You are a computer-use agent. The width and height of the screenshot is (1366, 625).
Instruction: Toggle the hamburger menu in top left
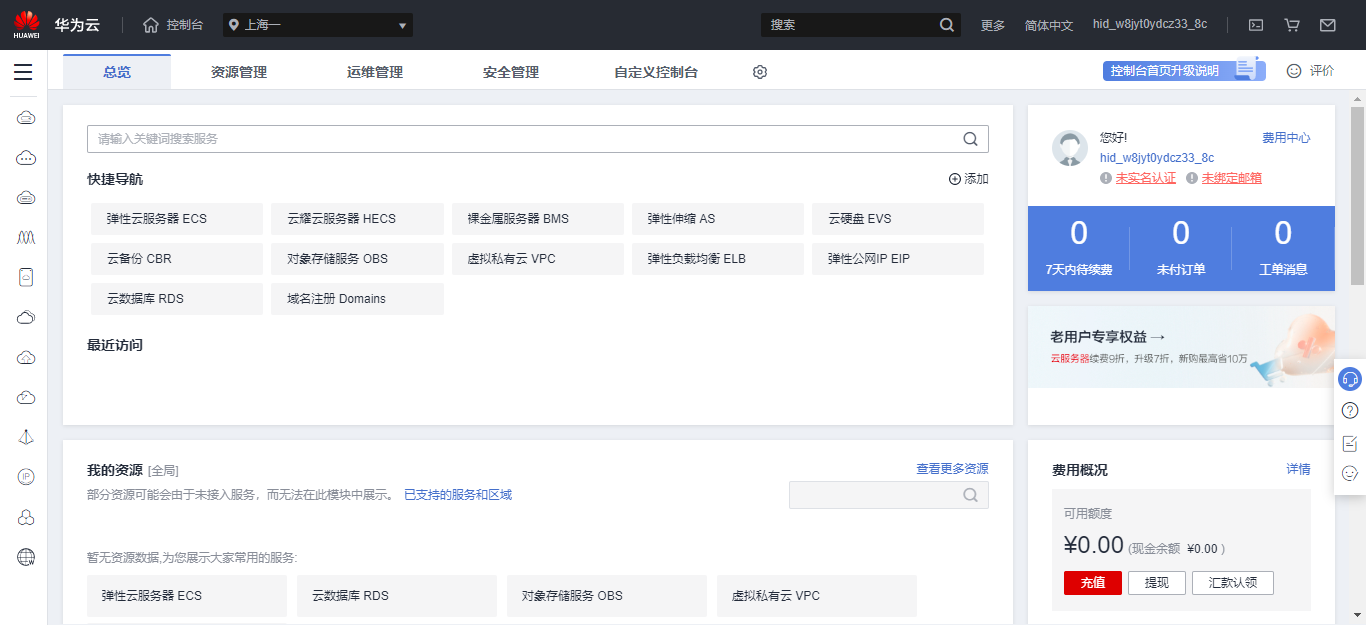point(24,71)
